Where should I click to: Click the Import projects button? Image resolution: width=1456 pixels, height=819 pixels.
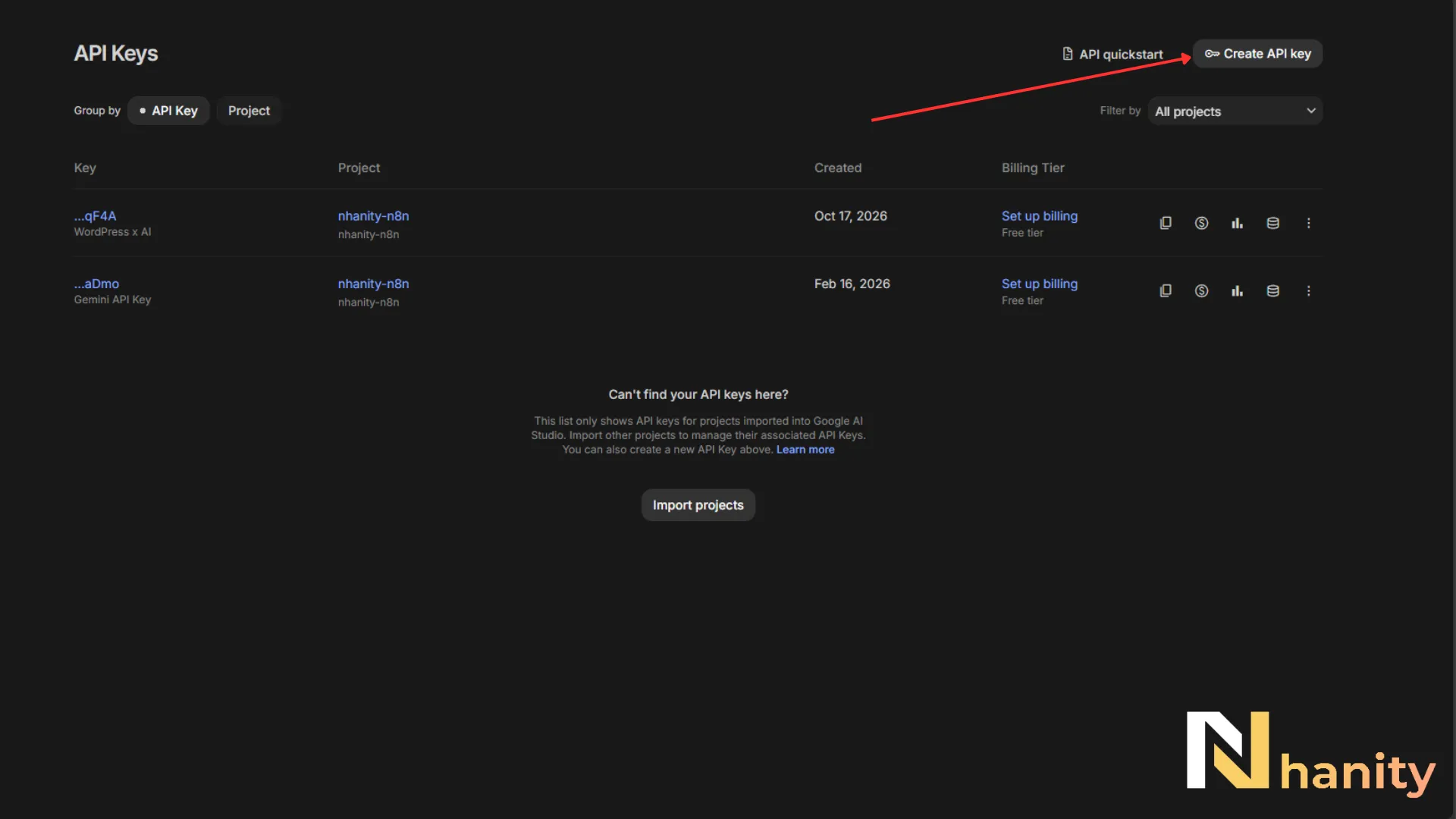(698, 505)
